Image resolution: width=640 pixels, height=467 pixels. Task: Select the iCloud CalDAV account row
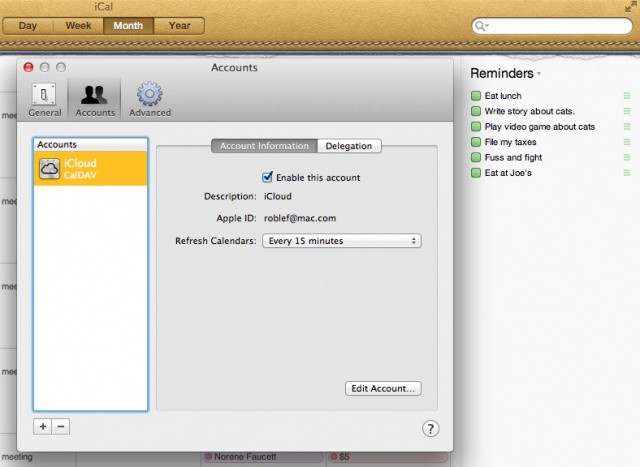pos(90,169)
